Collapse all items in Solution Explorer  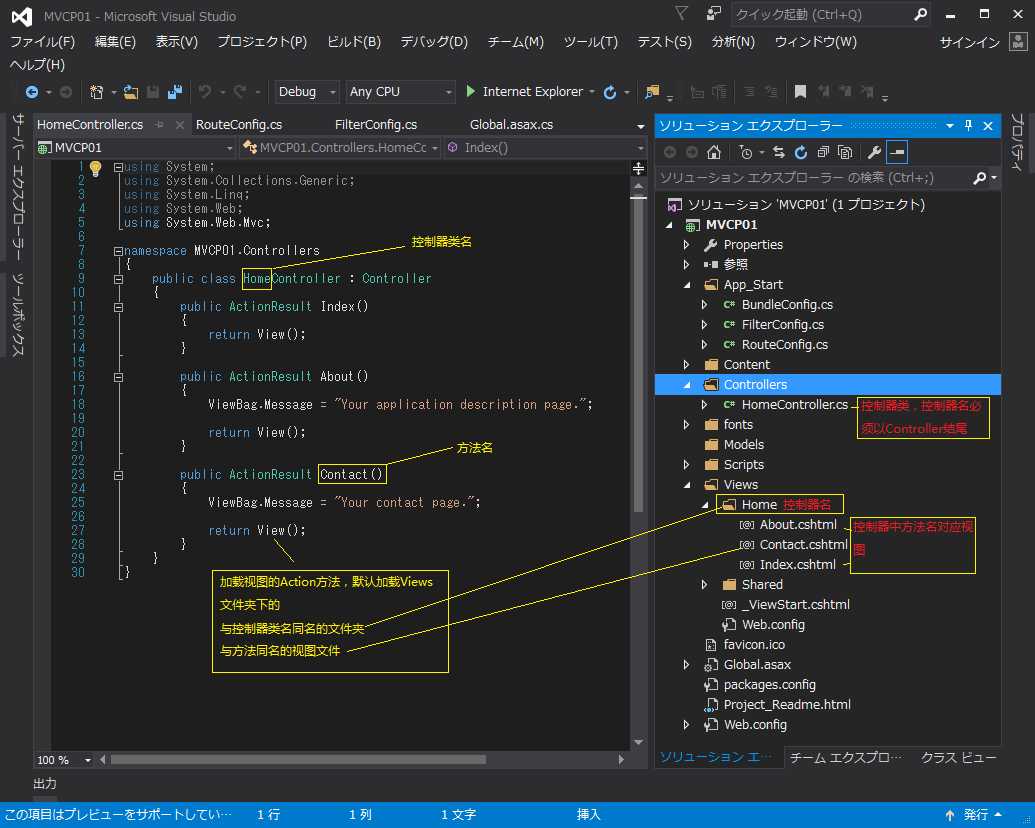[x=822, y=152]
